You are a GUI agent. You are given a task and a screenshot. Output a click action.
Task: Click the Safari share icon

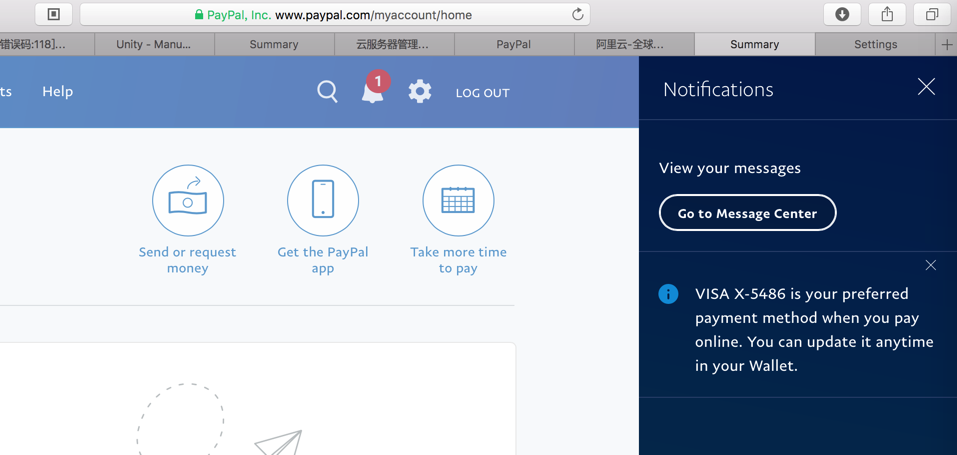[x=887, y=15]
